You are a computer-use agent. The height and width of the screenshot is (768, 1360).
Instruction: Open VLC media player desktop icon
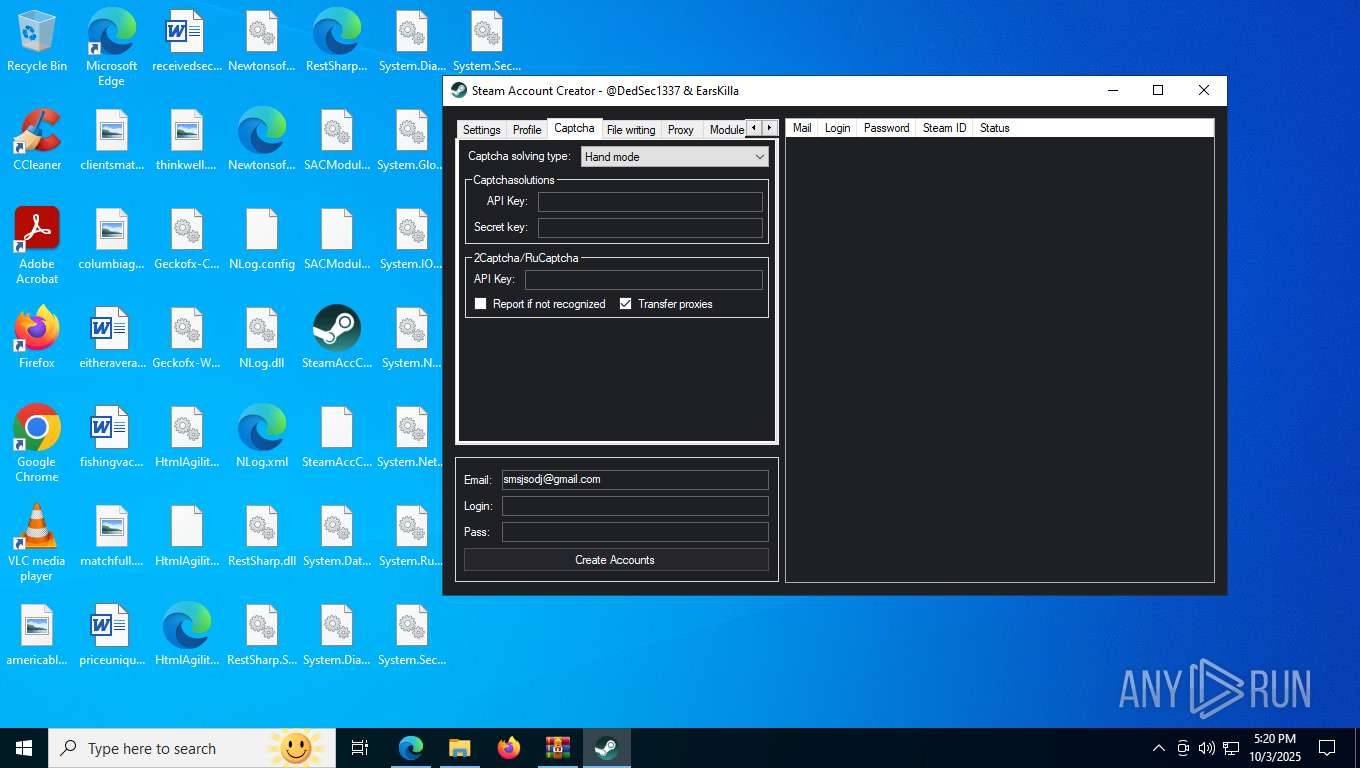[37, 542]
